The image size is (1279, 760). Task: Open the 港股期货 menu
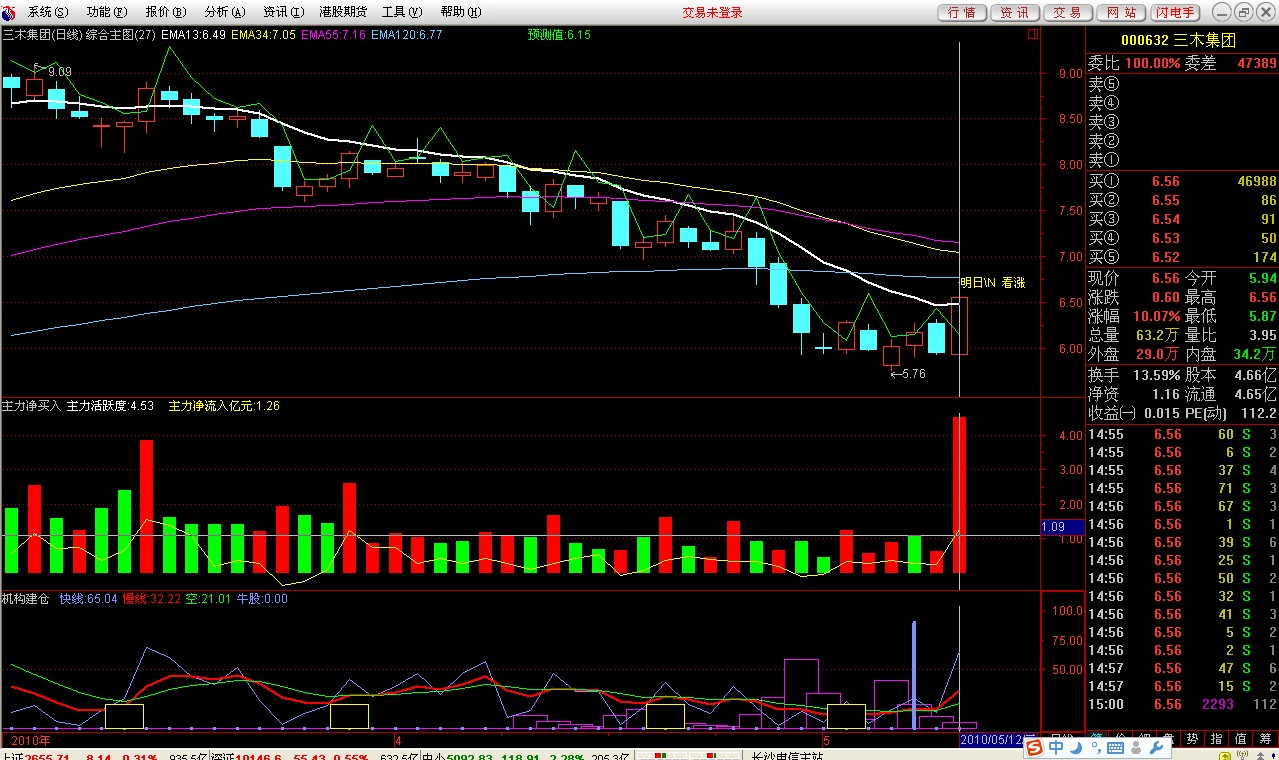[342, 12]
